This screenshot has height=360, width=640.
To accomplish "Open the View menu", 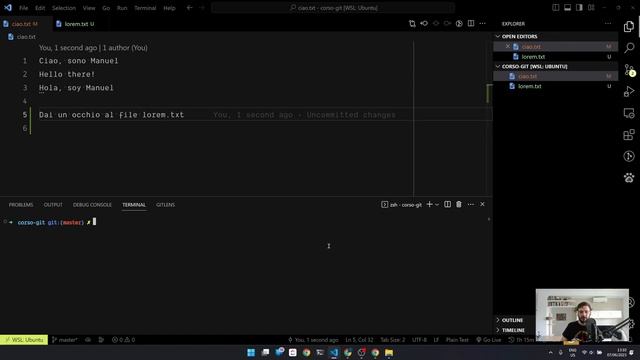I will tap(89, 8).
